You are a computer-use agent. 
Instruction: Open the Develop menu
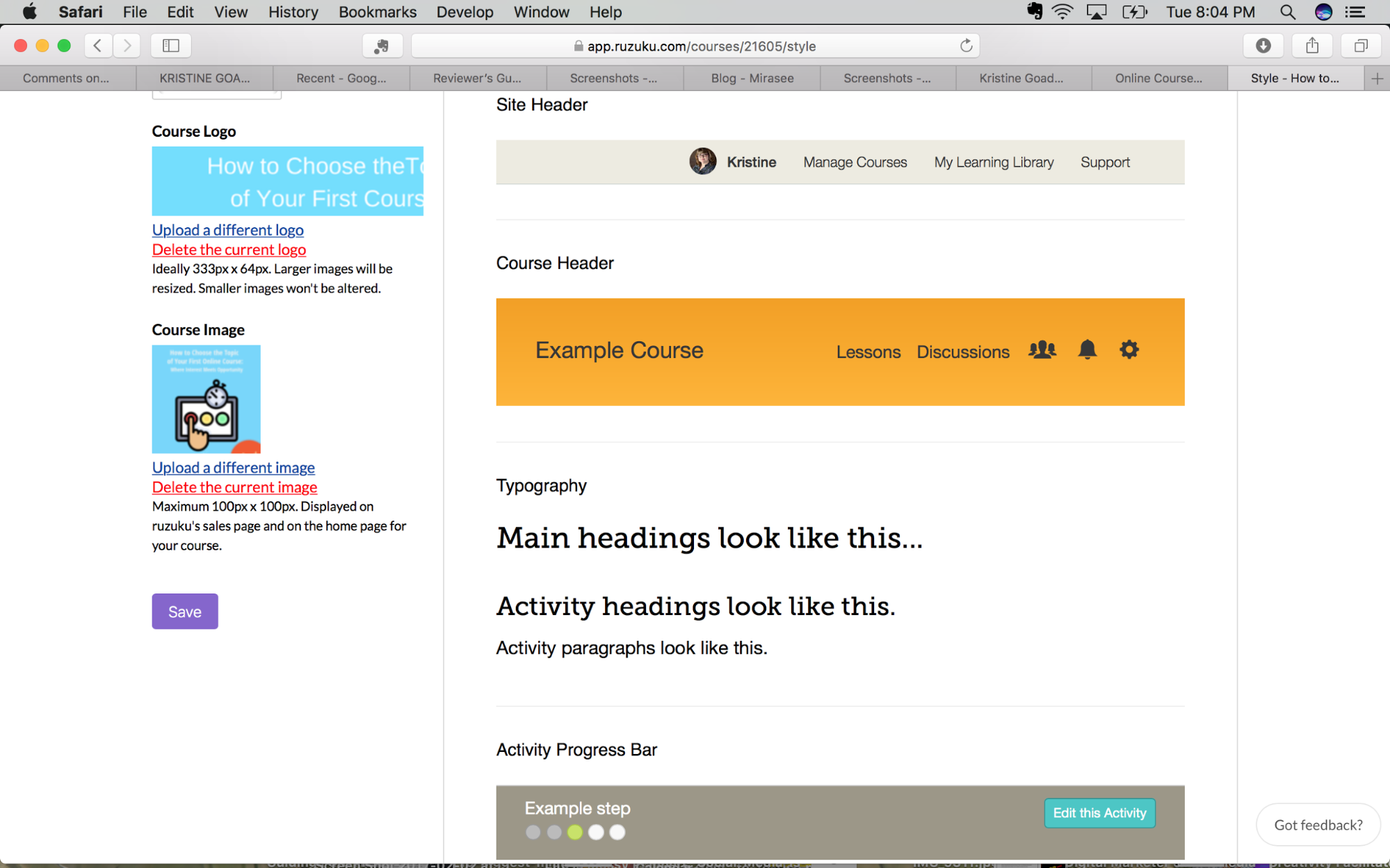[x=464, y=12]
